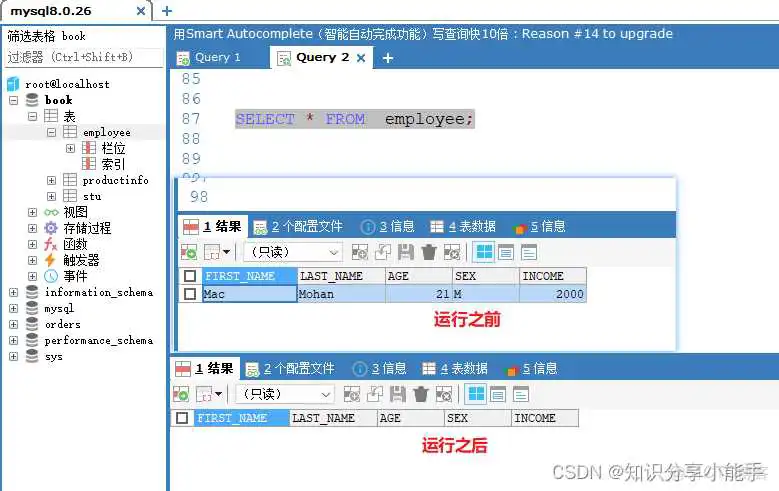
Task: Open the lower 4 表数据 tab
Action: click(455, 369)
